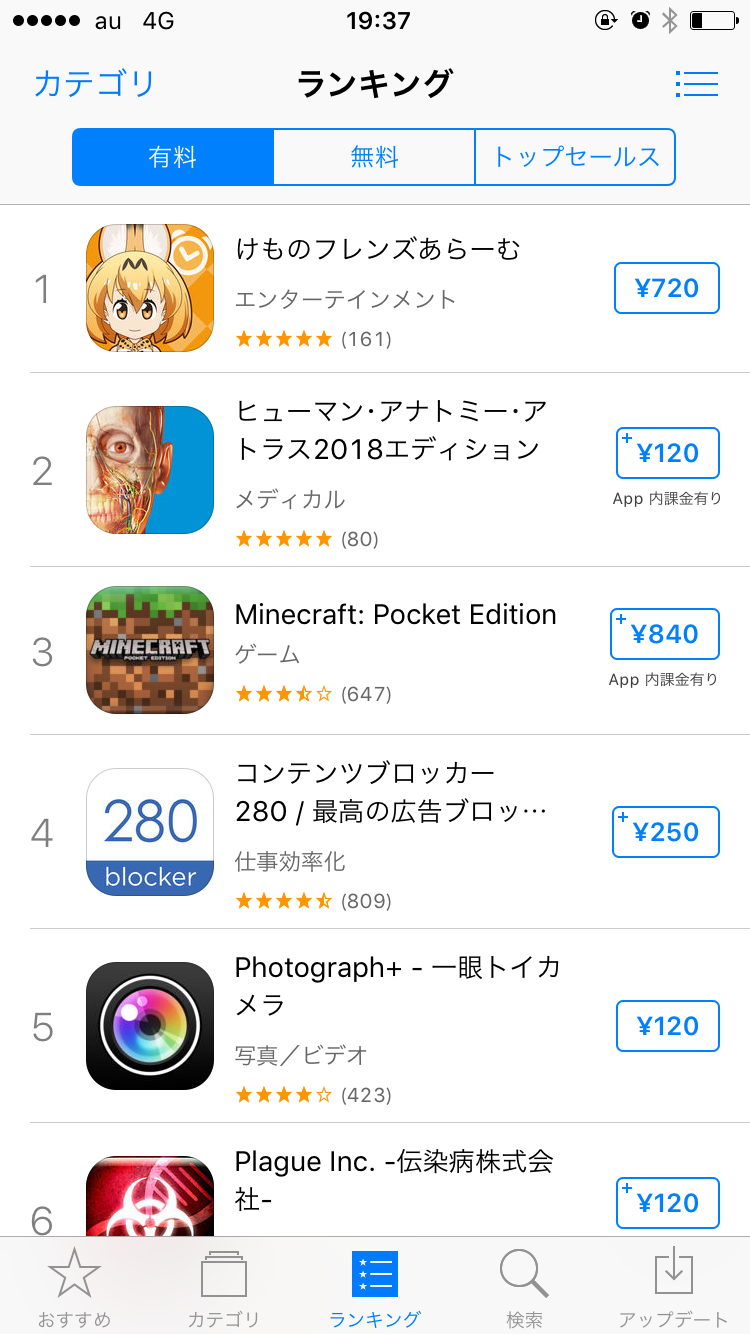Switch to the トップセールス segment
This screenshot has height=1334, width=750.
coord(575,157)
